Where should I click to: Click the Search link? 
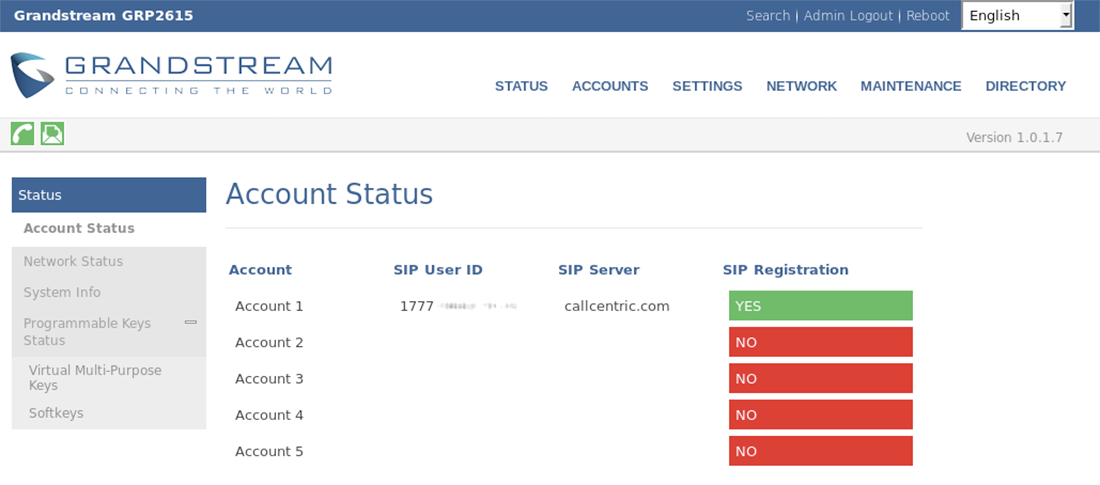point(768,15)
